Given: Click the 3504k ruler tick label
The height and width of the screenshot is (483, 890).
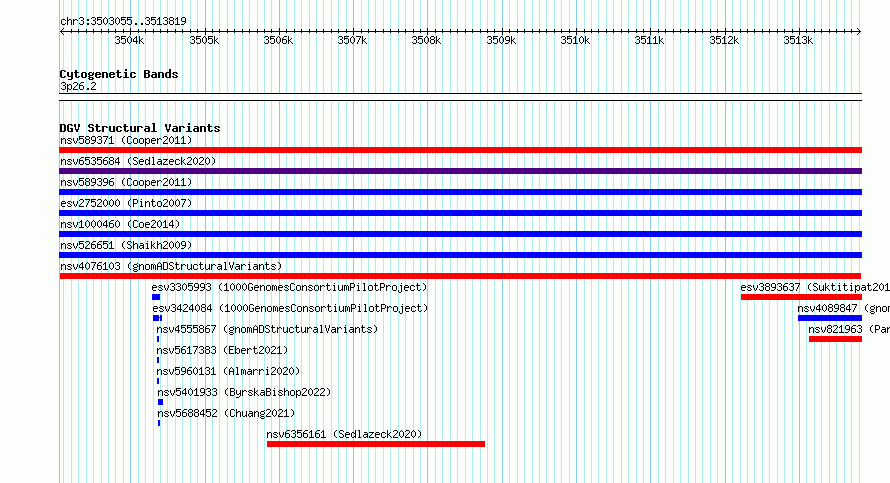Looking at the screenshot, I should pyautogui.click(x=129, y=40).
